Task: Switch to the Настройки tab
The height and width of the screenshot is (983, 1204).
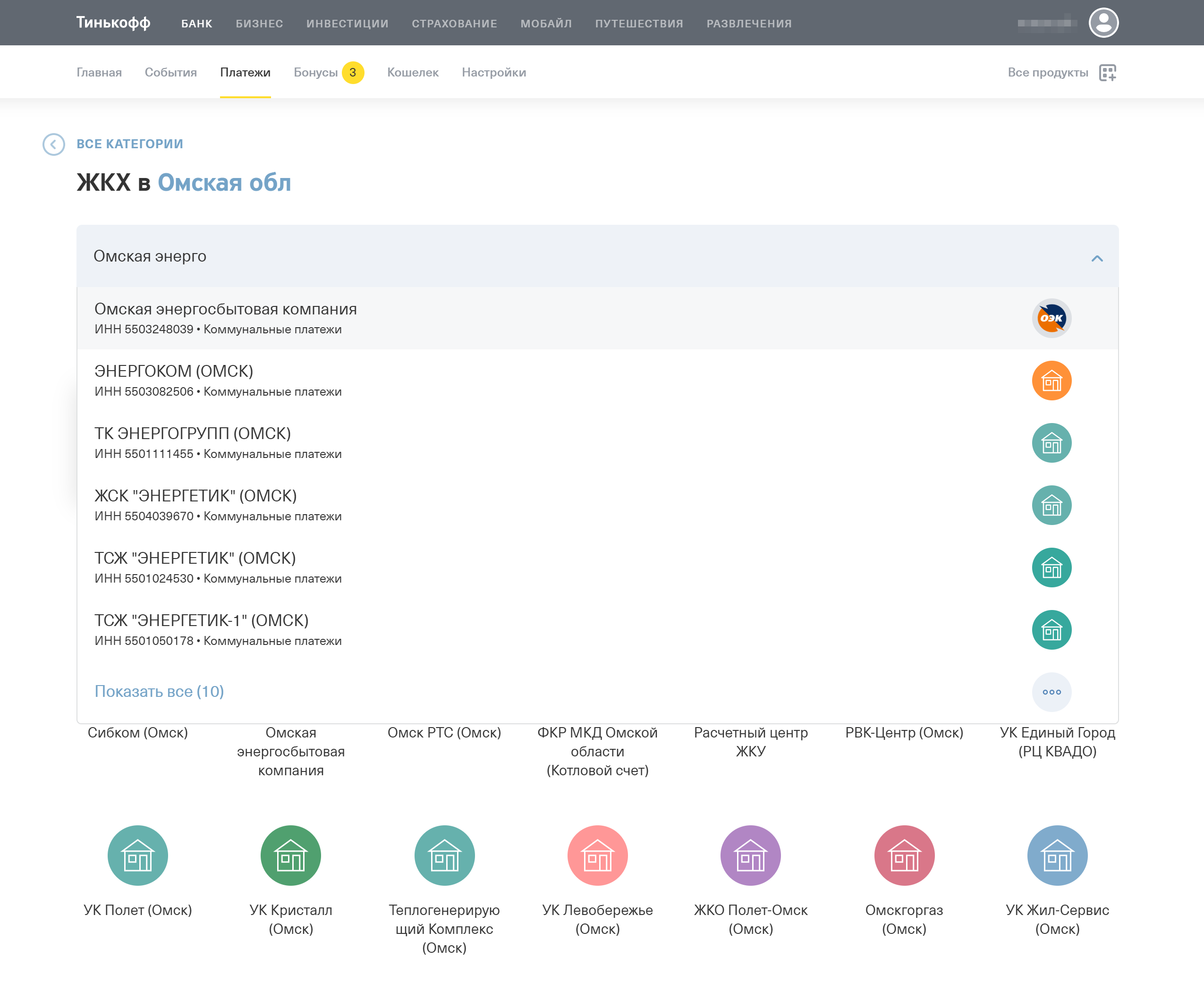Action: (x=494, y=73)
